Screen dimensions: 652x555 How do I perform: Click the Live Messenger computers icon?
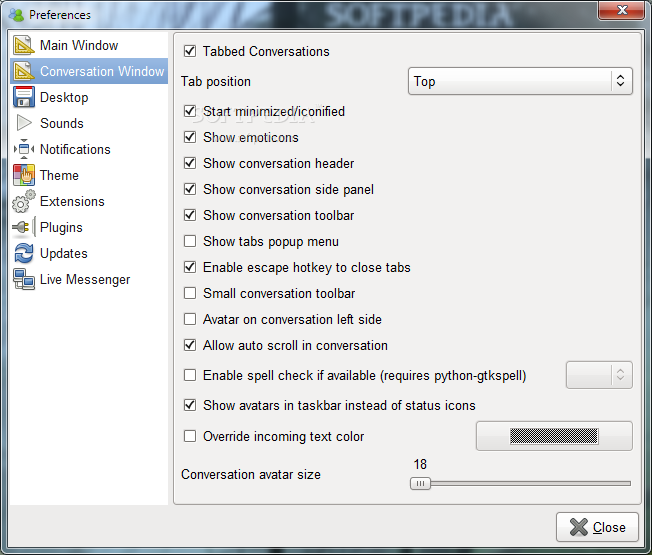24,279
